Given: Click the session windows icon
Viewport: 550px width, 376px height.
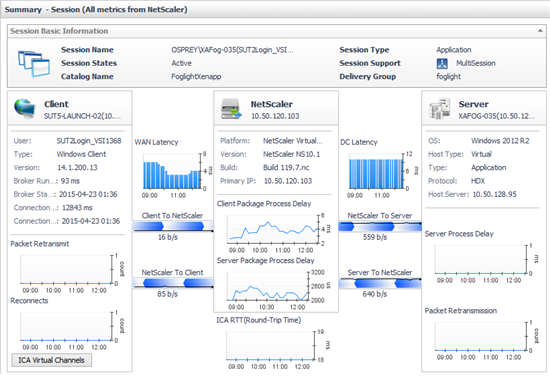Looking at the screenshot, I should [34, 63].
